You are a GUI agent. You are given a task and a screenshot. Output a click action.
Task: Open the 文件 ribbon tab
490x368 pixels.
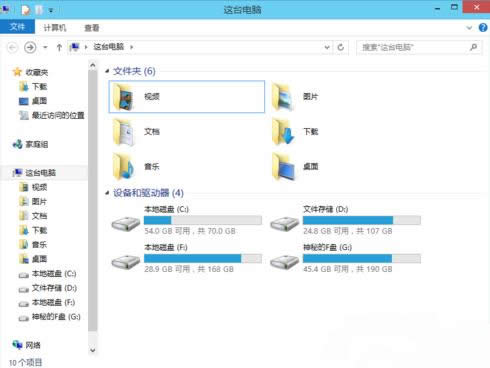tap(17, 27)
